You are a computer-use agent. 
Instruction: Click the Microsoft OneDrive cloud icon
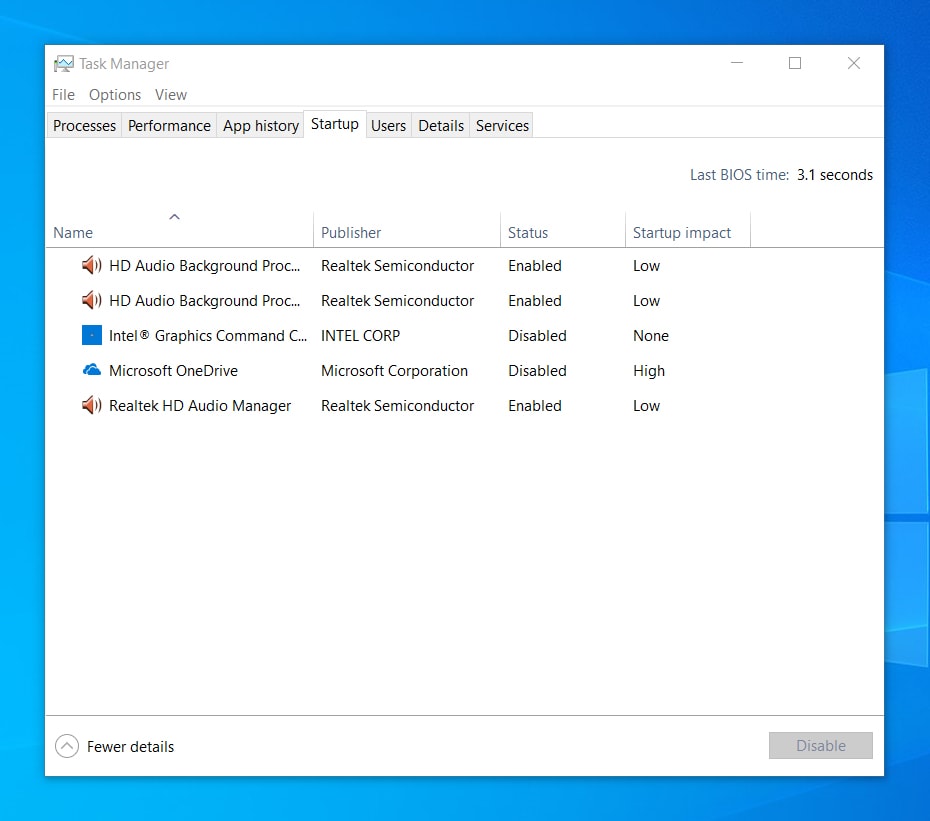click(91, 370)
